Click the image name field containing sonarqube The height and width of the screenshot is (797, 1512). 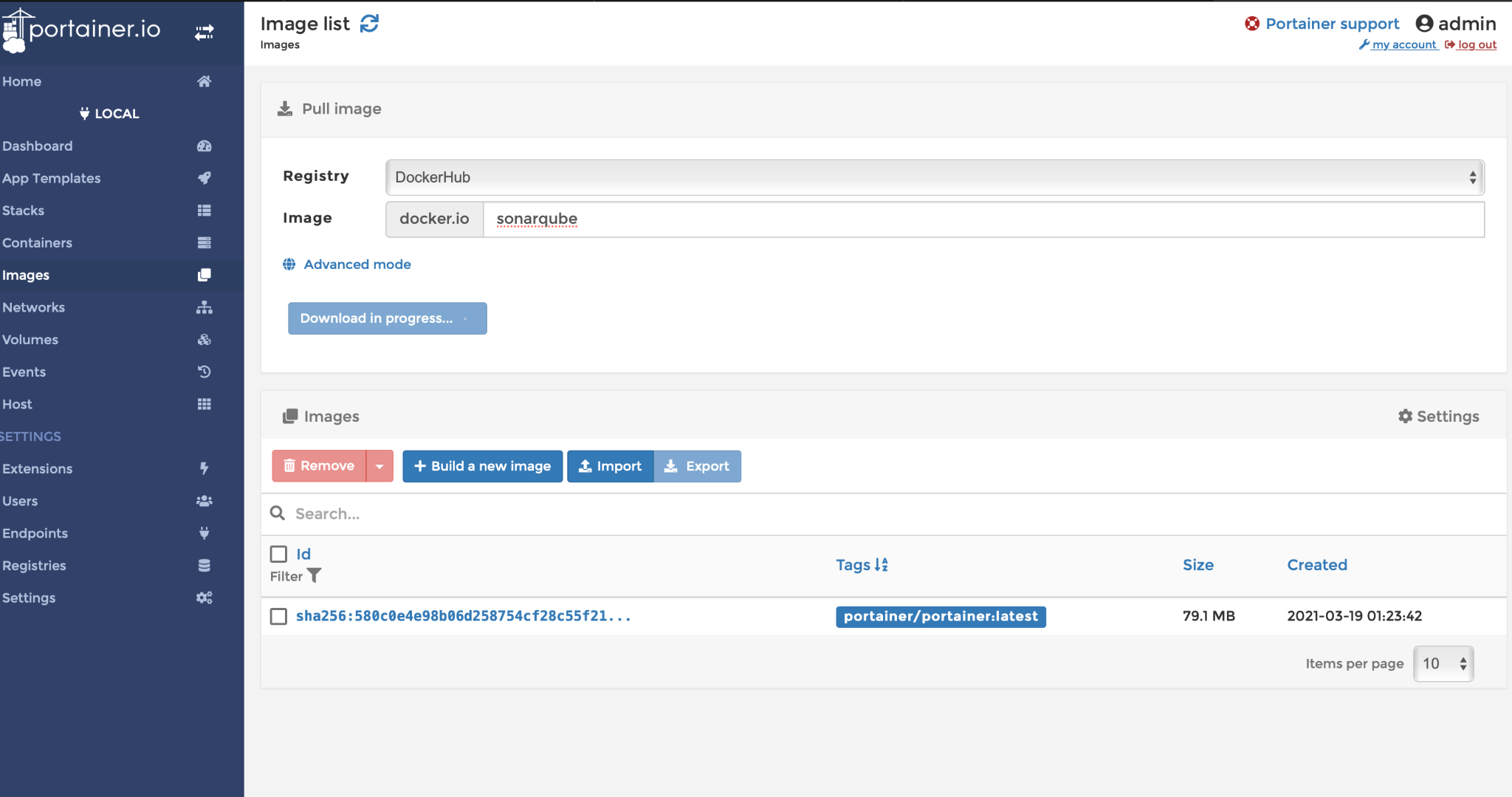pos(983,219)
